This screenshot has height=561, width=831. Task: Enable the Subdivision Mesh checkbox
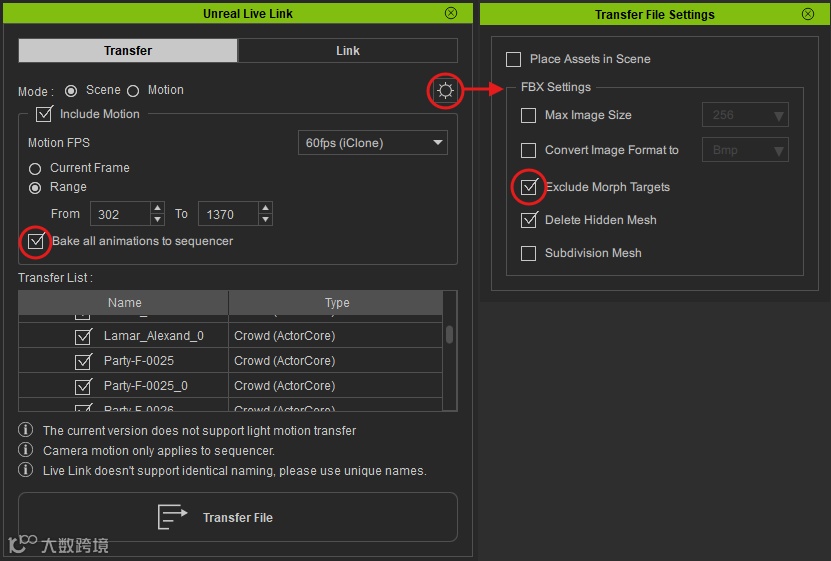[528, 253]
